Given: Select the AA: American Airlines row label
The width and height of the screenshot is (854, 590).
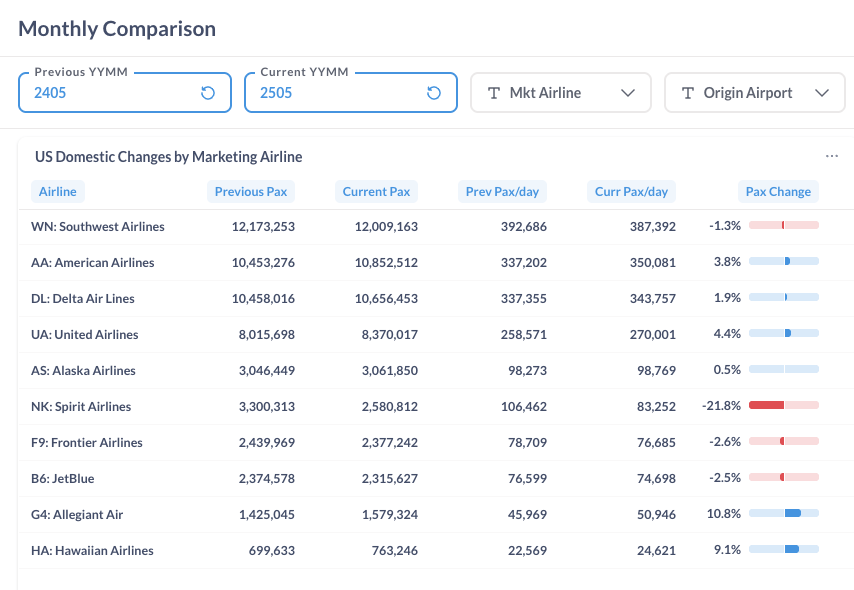Looking at the screenshot, I should click(93, 263).
